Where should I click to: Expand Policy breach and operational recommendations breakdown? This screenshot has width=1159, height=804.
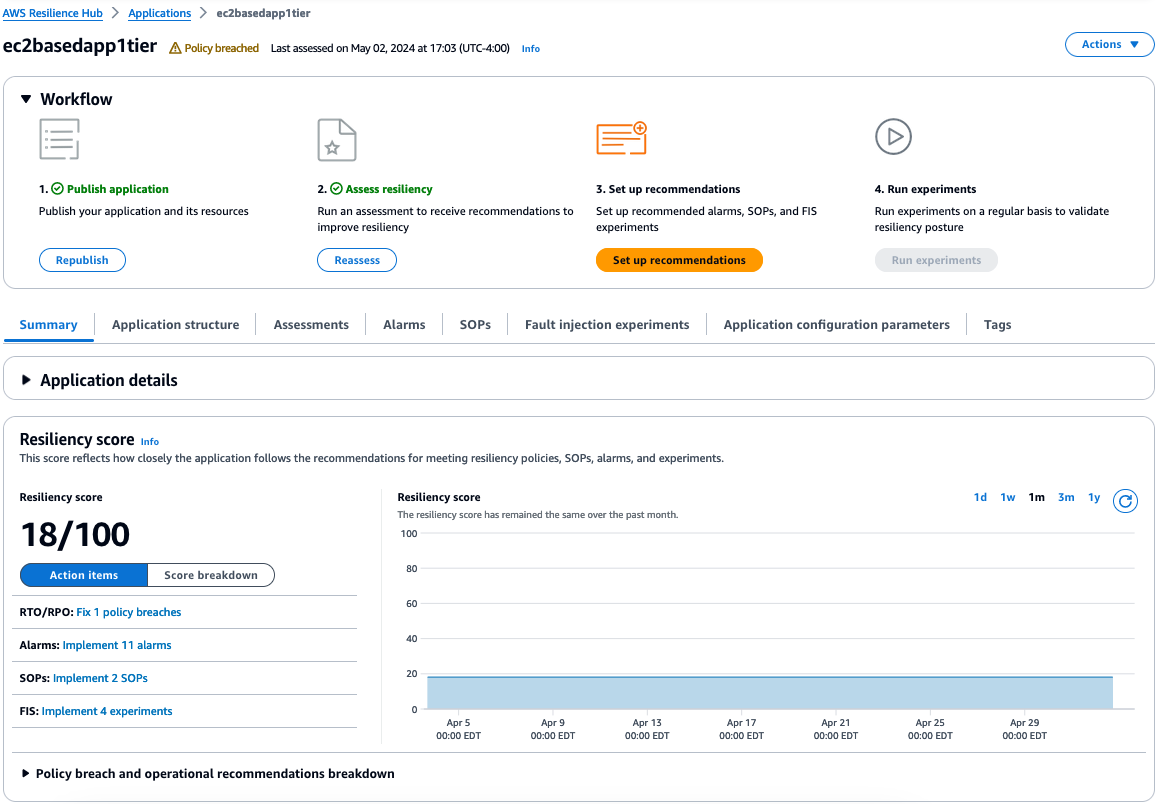(x=26, y=774)
